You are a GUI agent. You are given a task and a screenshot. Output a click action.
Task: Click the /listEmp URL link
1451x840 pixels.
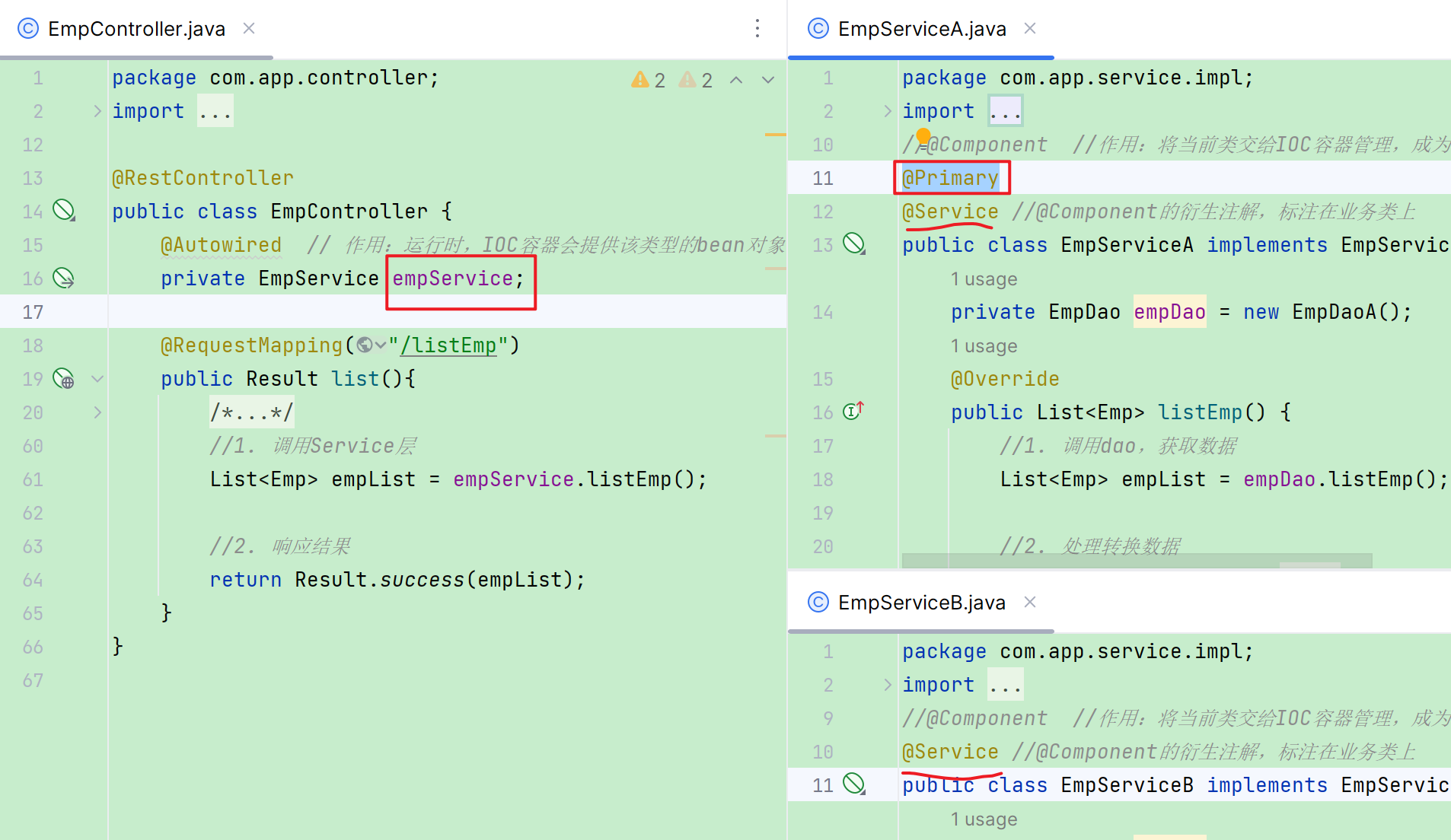[x=448, y=345]
